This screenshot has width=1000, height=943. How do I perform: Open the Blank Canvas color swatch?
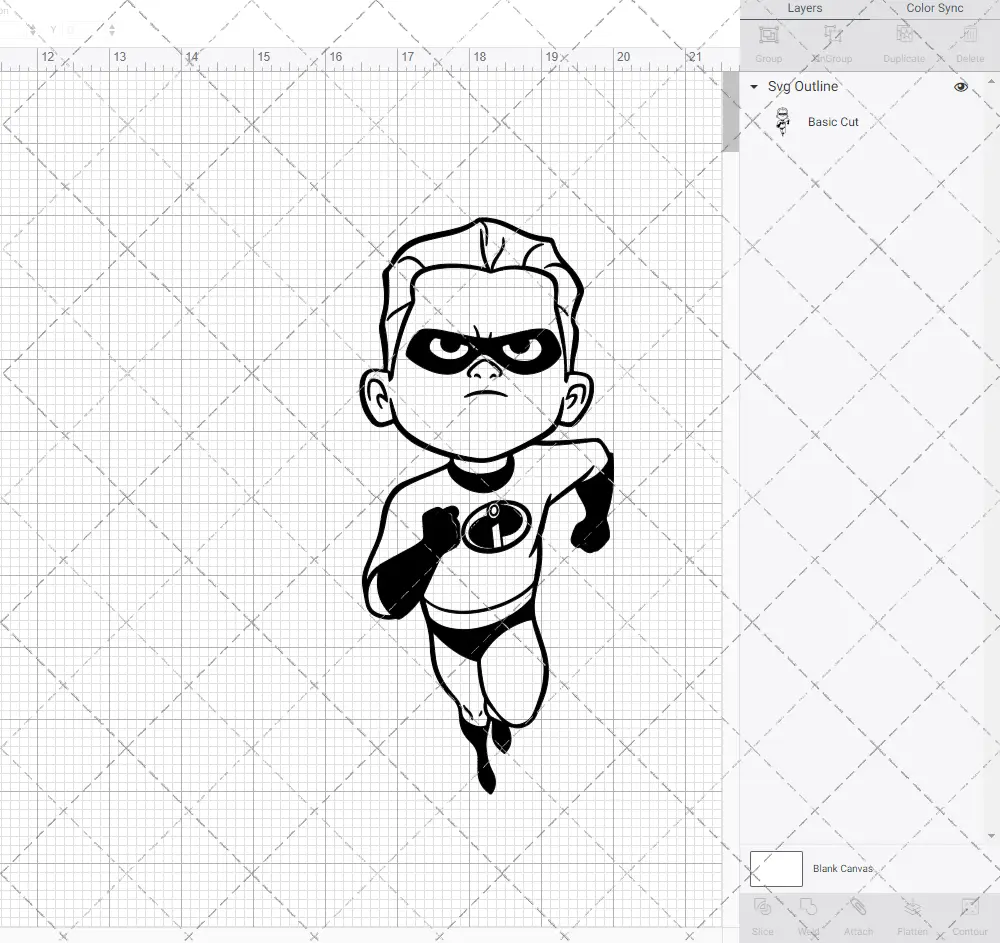pos(775,868)
